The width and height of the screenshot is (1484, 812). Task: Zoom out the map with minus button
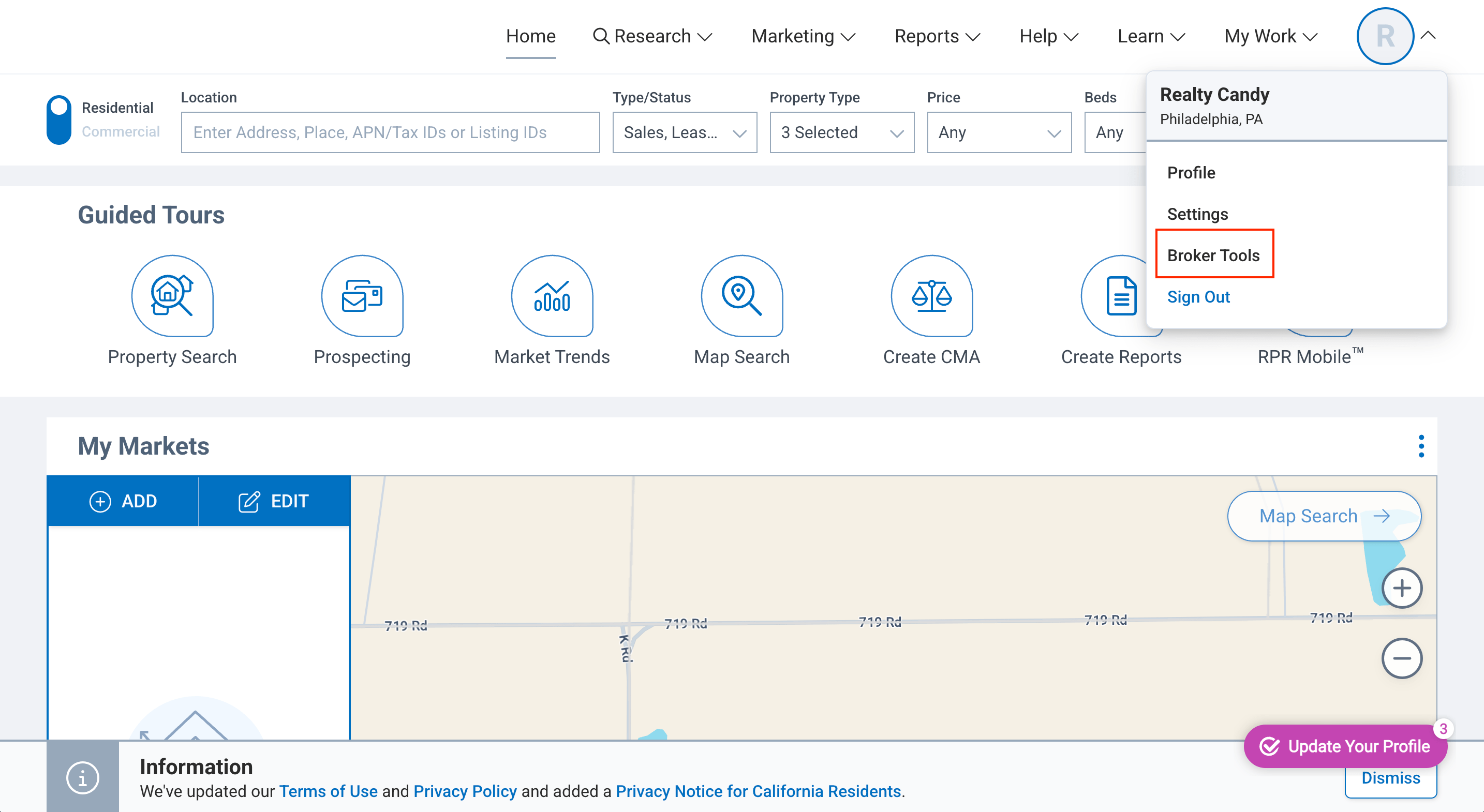pyautogui.click(x=1401, y=658)
